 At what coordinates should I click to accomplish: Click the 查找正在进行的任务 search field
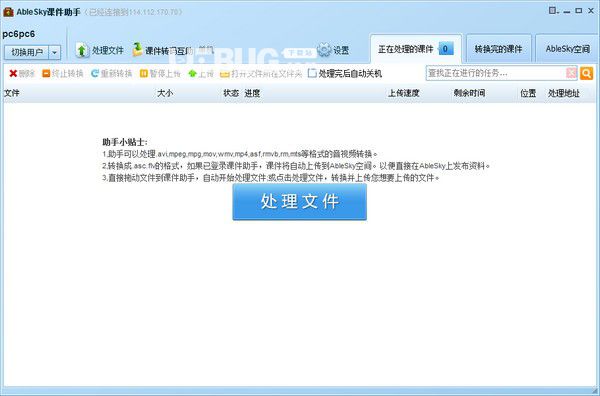pyautogui.click(x=496, y=73)
